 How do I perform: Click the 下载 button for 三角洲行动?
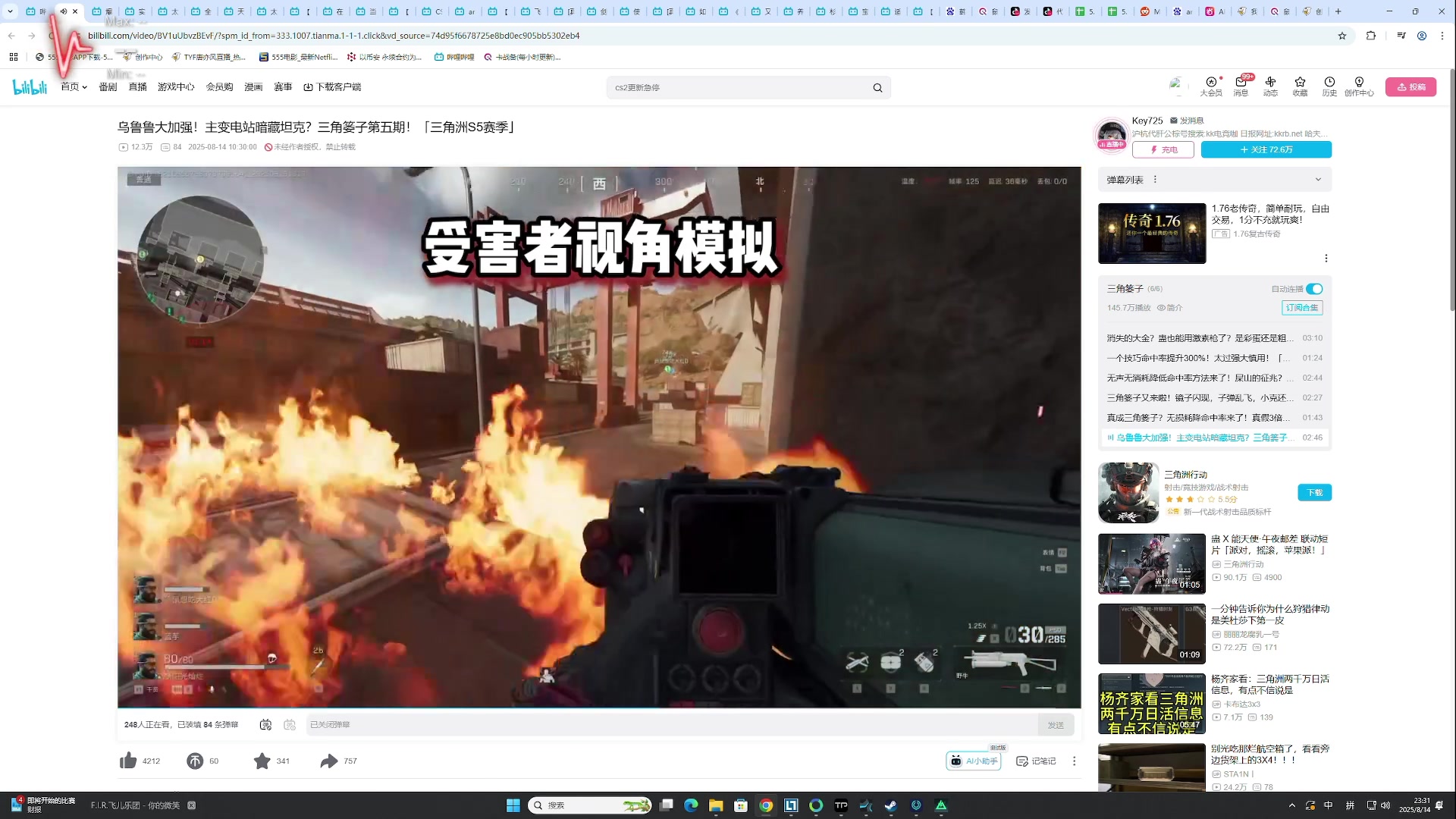[x=1314, y=493]
